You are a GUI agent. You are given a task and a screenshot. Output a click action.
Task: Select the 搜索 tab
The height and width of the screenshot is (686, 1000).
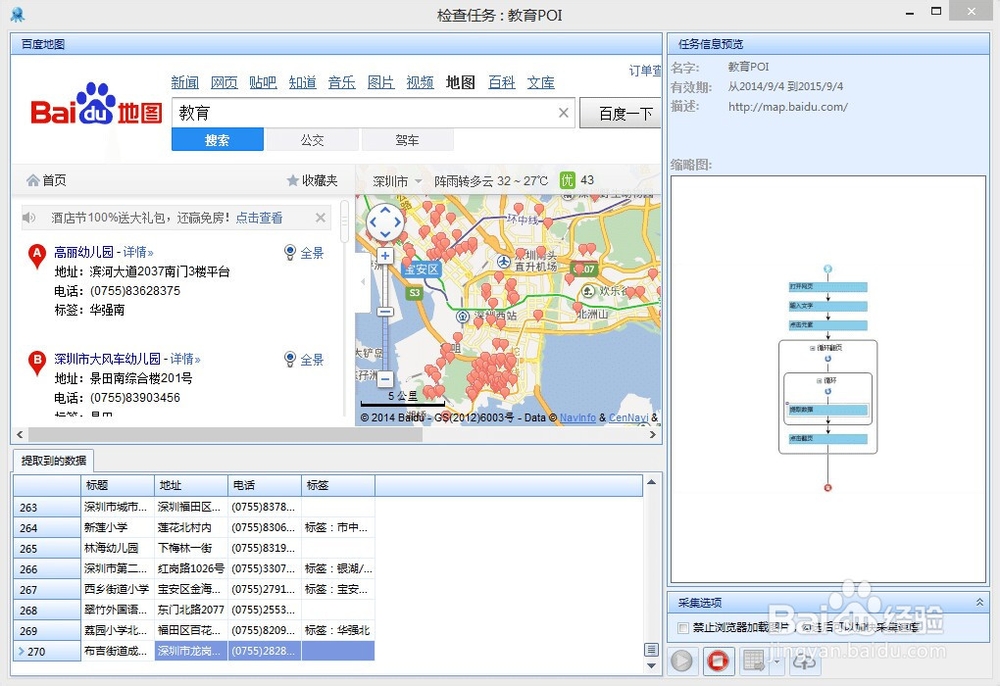pos(217,140)
